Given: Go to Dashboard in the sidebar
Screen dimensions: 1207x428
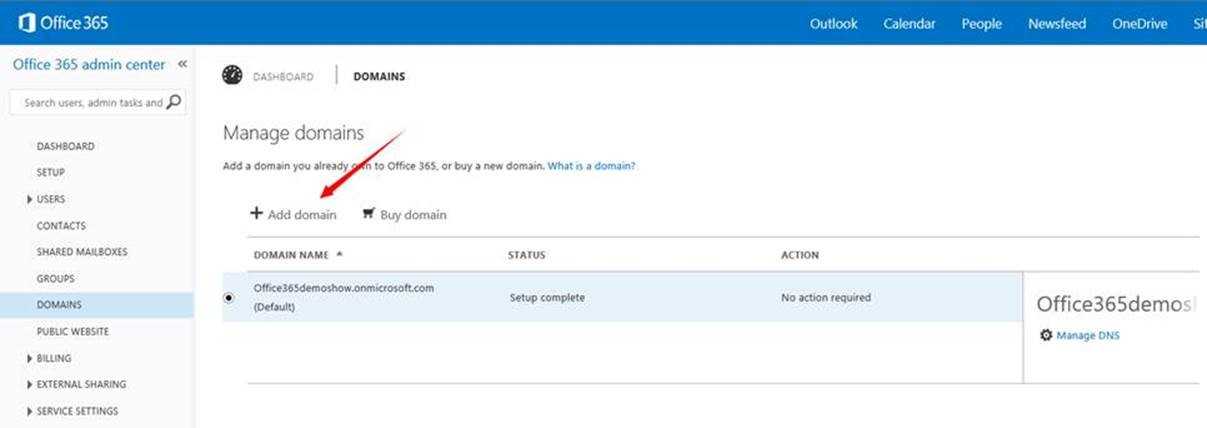Looking at the screenshot, I should point(66,146).
